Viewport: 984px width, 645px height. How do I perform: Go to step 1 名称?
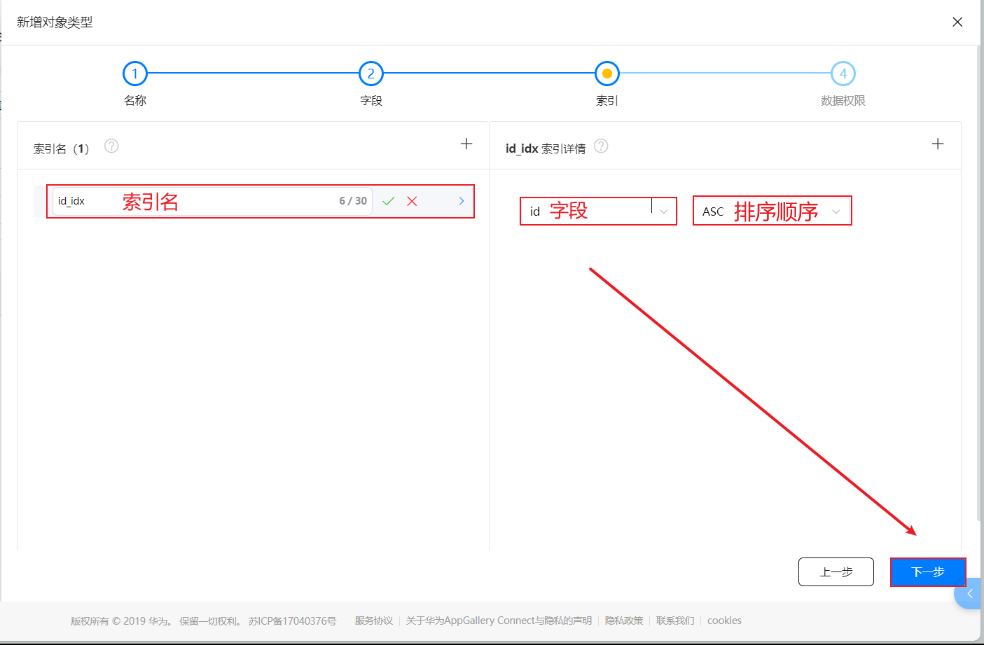(134, 73)
